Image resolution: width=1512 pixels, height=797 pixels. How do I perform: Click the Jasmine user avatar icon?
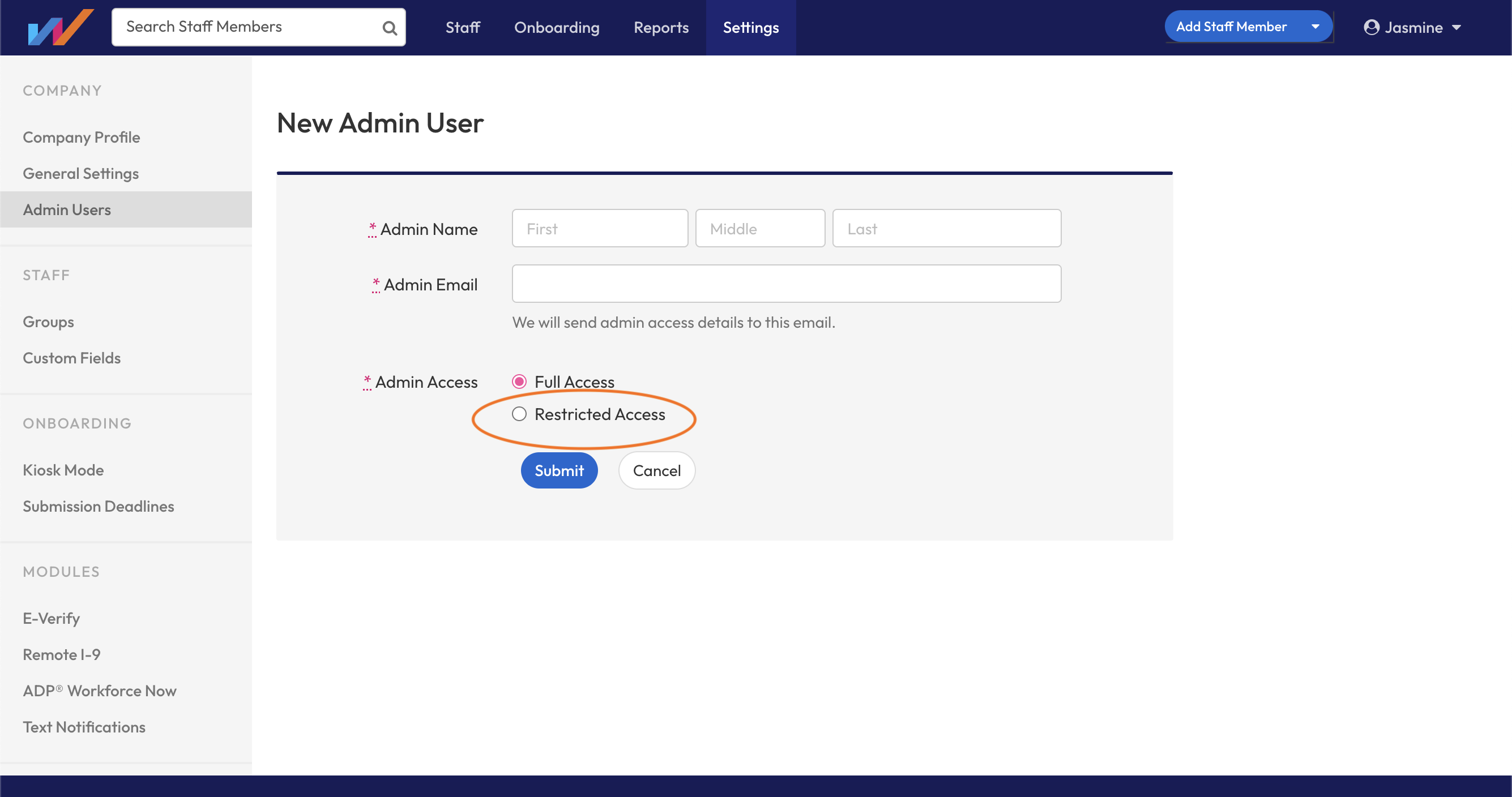click(1371, 27)
